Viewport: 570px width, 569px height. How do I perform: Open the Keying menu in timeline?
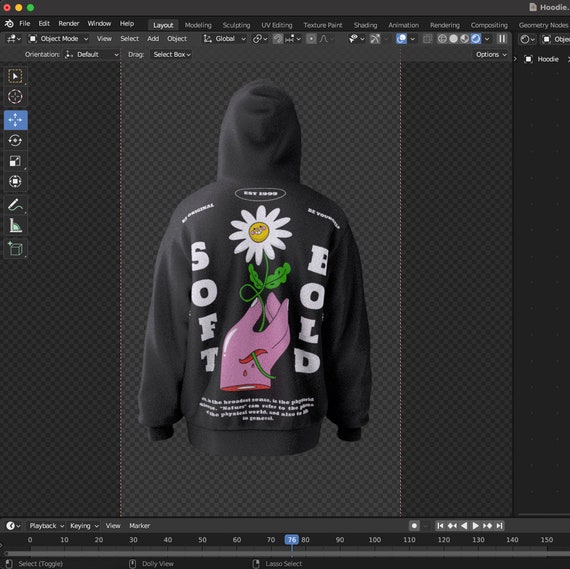point(84,526)
